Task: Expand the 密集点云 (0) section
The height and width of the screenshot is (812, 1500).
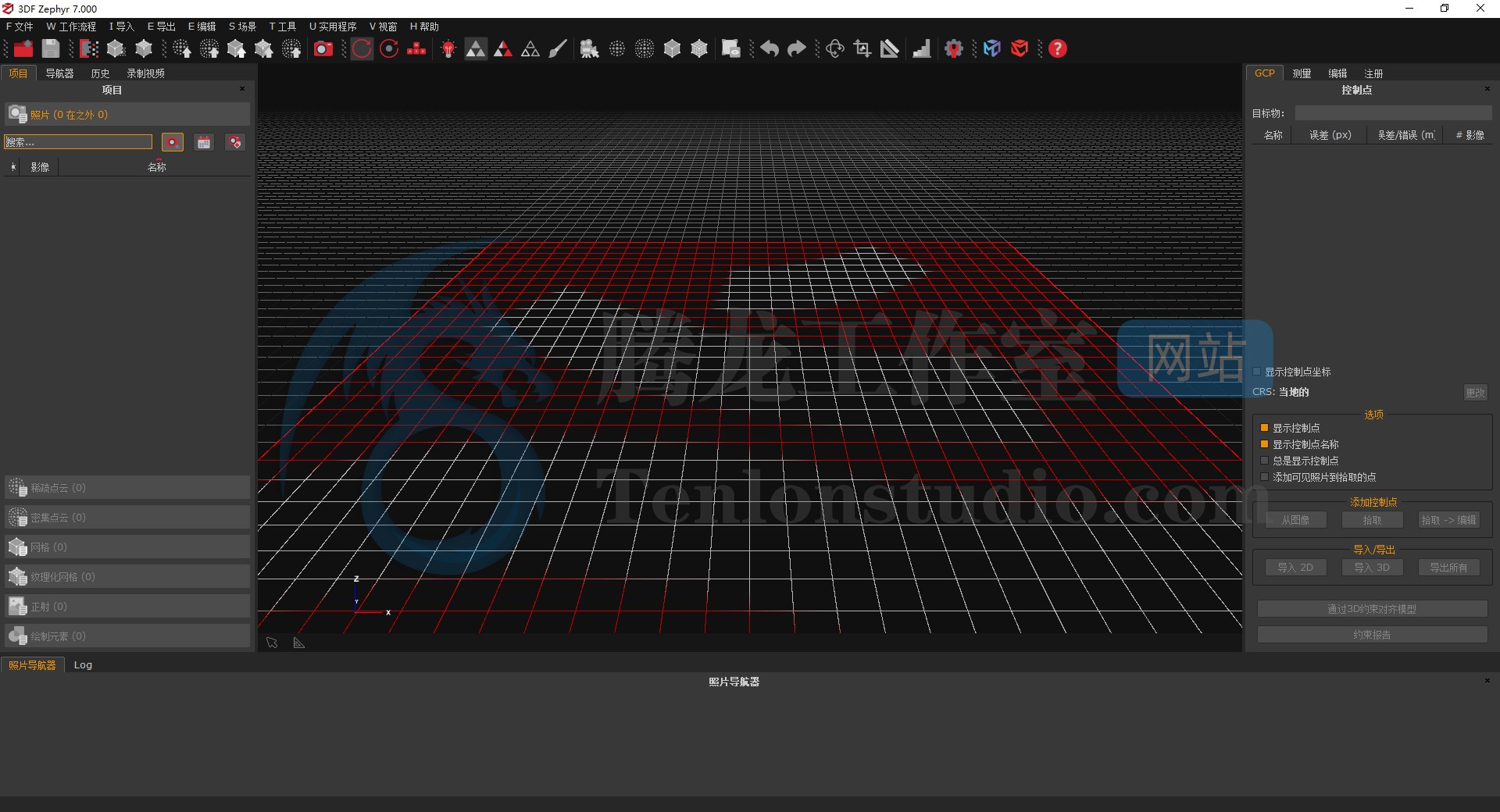Action: click(127, 518)
